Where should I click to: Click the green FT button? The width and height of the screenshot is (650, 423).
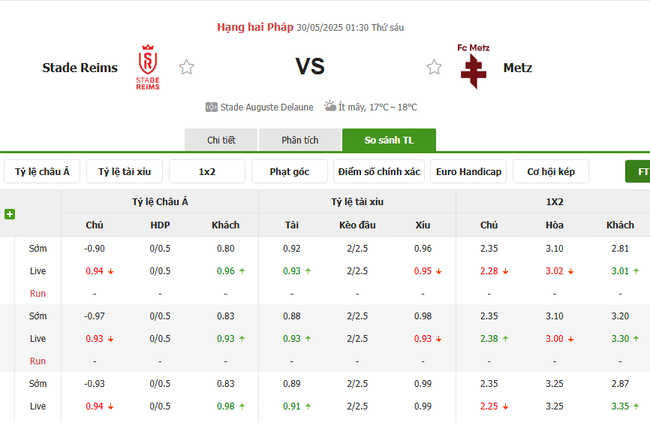pos(638,172)
